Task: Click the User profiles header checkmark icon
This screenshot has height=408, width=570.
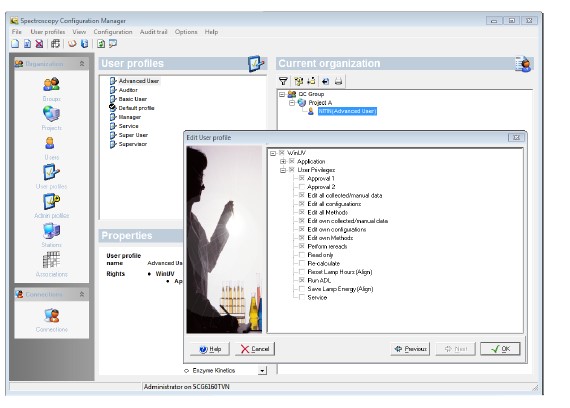Action: (x=256, y=64)
